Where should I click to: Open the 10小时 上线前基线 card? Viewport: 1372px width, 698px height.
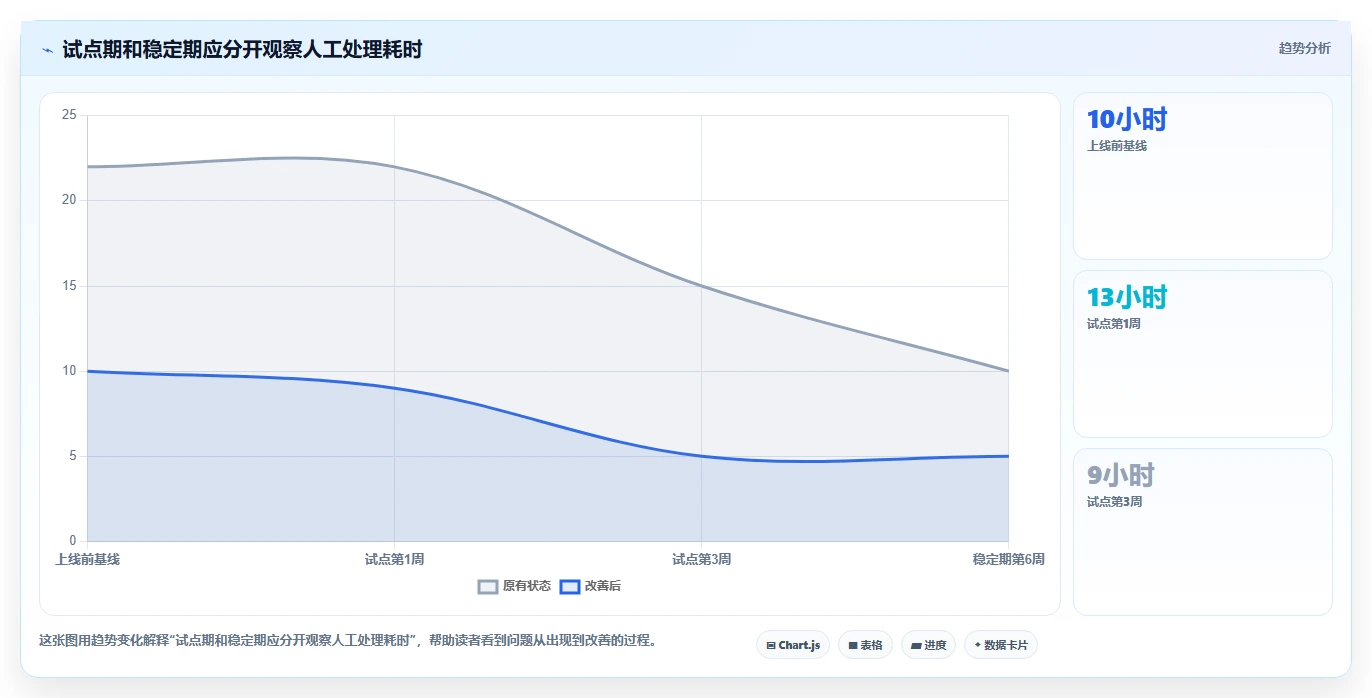click(1203, 176)
